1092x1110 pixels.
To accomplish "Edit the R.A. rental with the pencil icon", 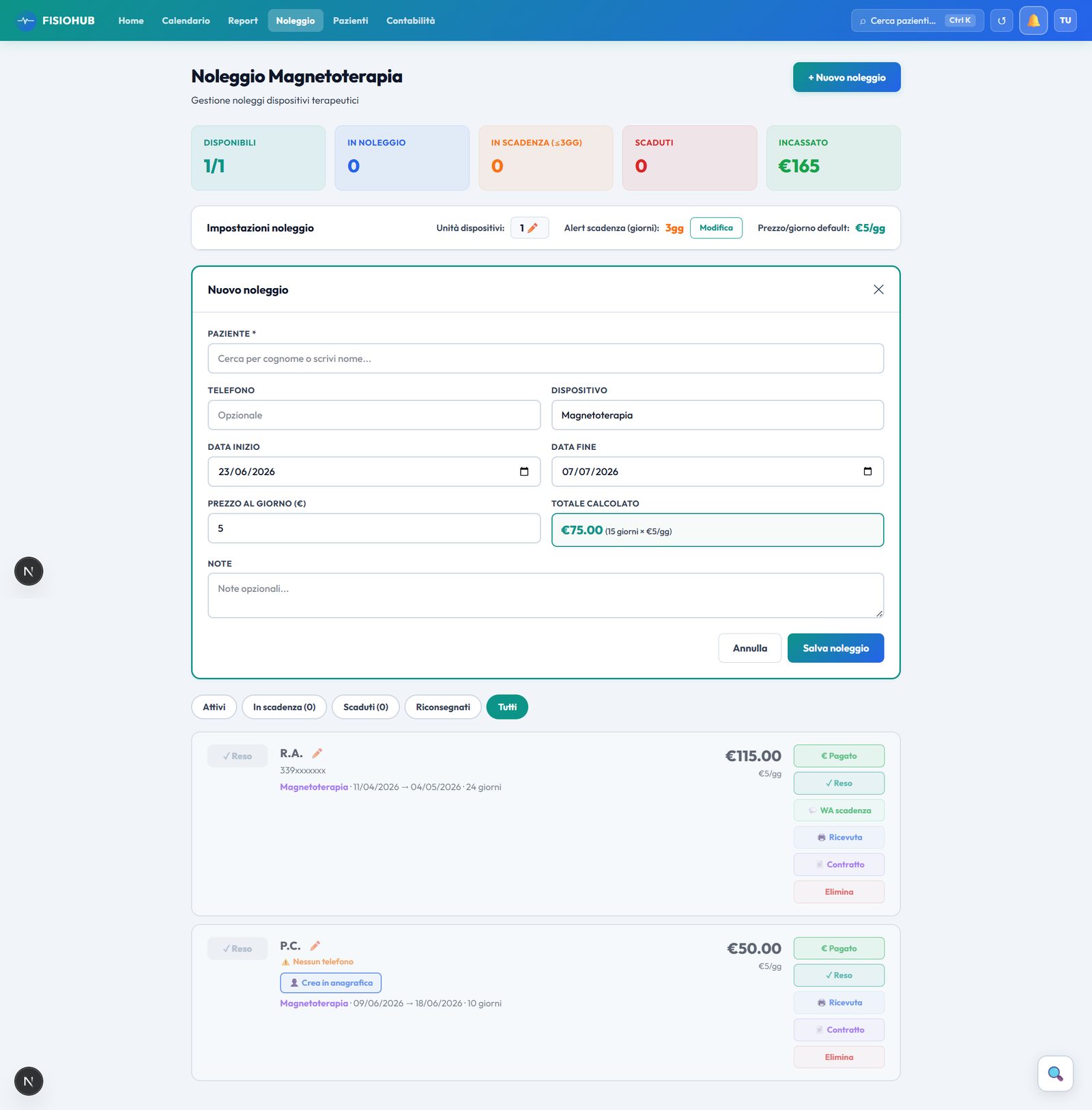I will click(317, 753).
